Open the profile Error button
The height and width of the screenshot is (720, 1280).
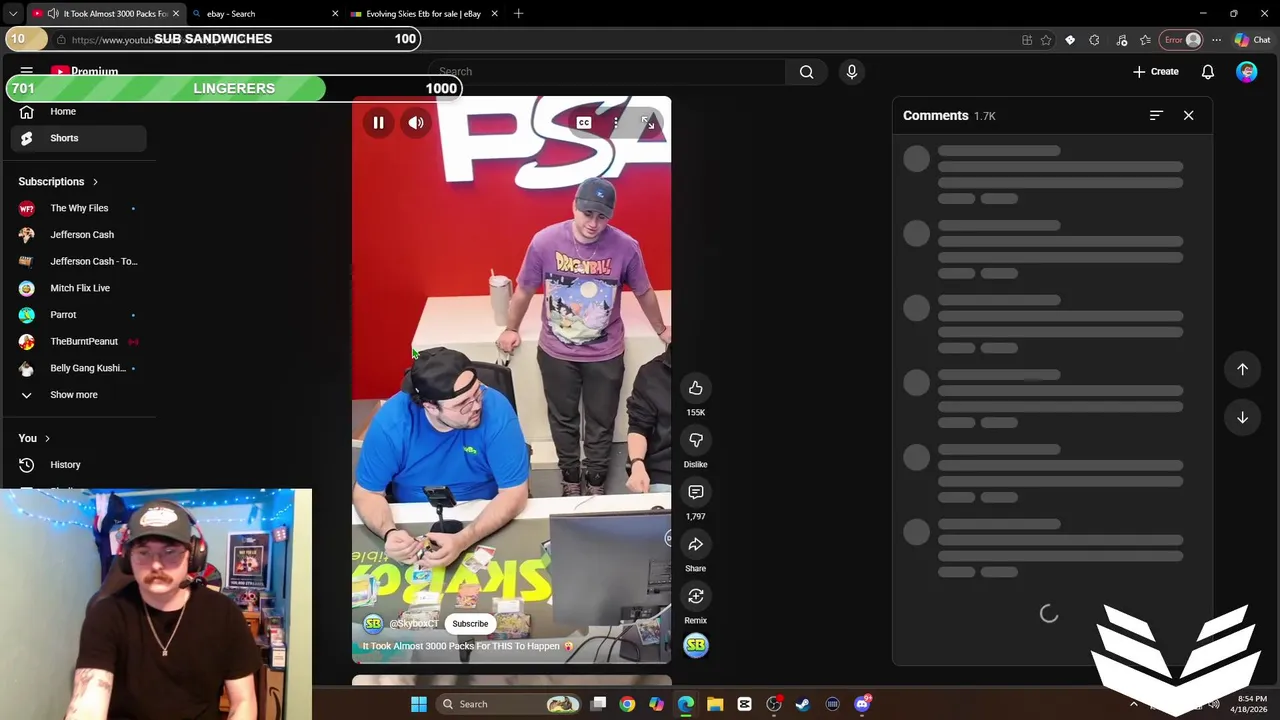[1182, 40]
